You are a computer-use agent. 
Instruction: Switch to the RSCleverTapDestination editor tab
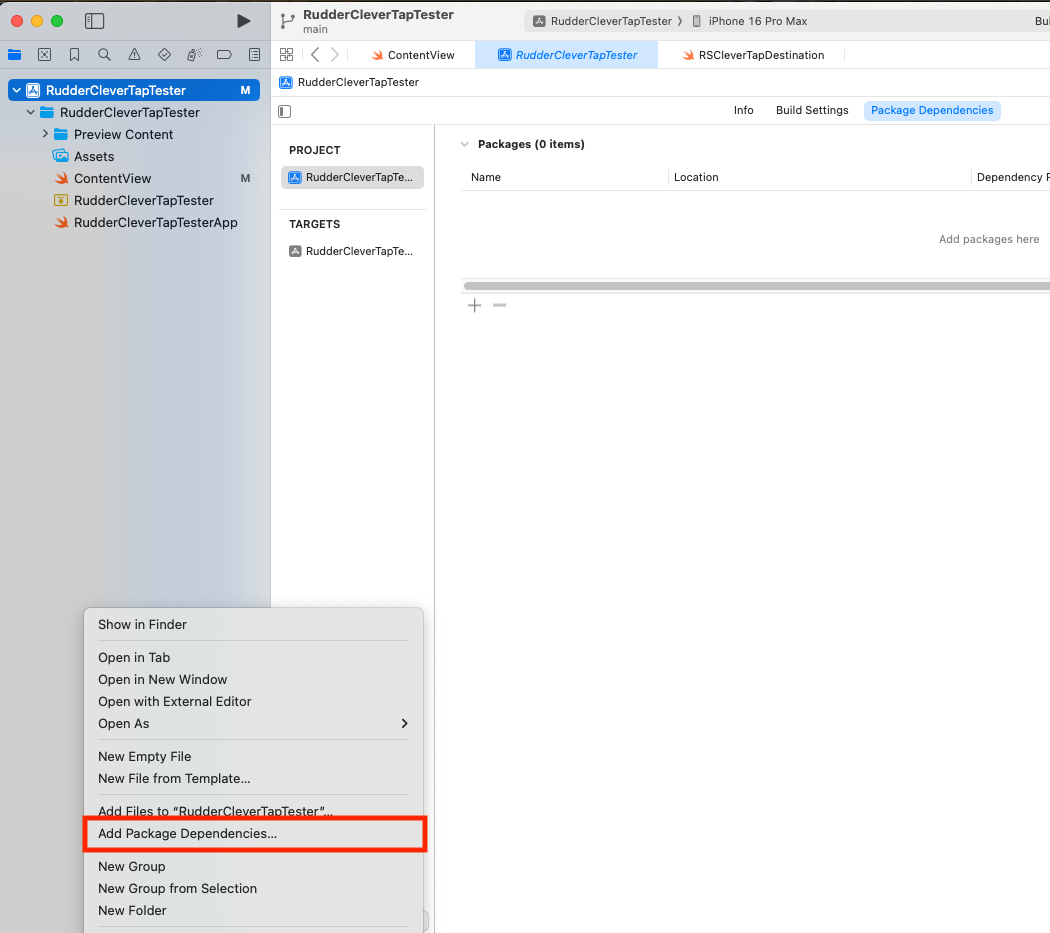click(753, 55)
